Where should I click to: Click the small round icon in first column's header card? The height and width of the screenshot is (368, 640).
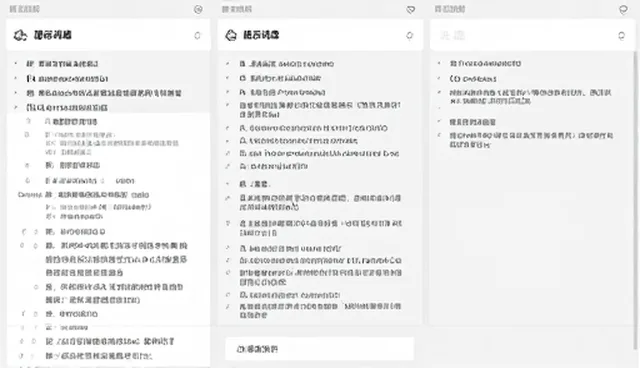(198, 35)
